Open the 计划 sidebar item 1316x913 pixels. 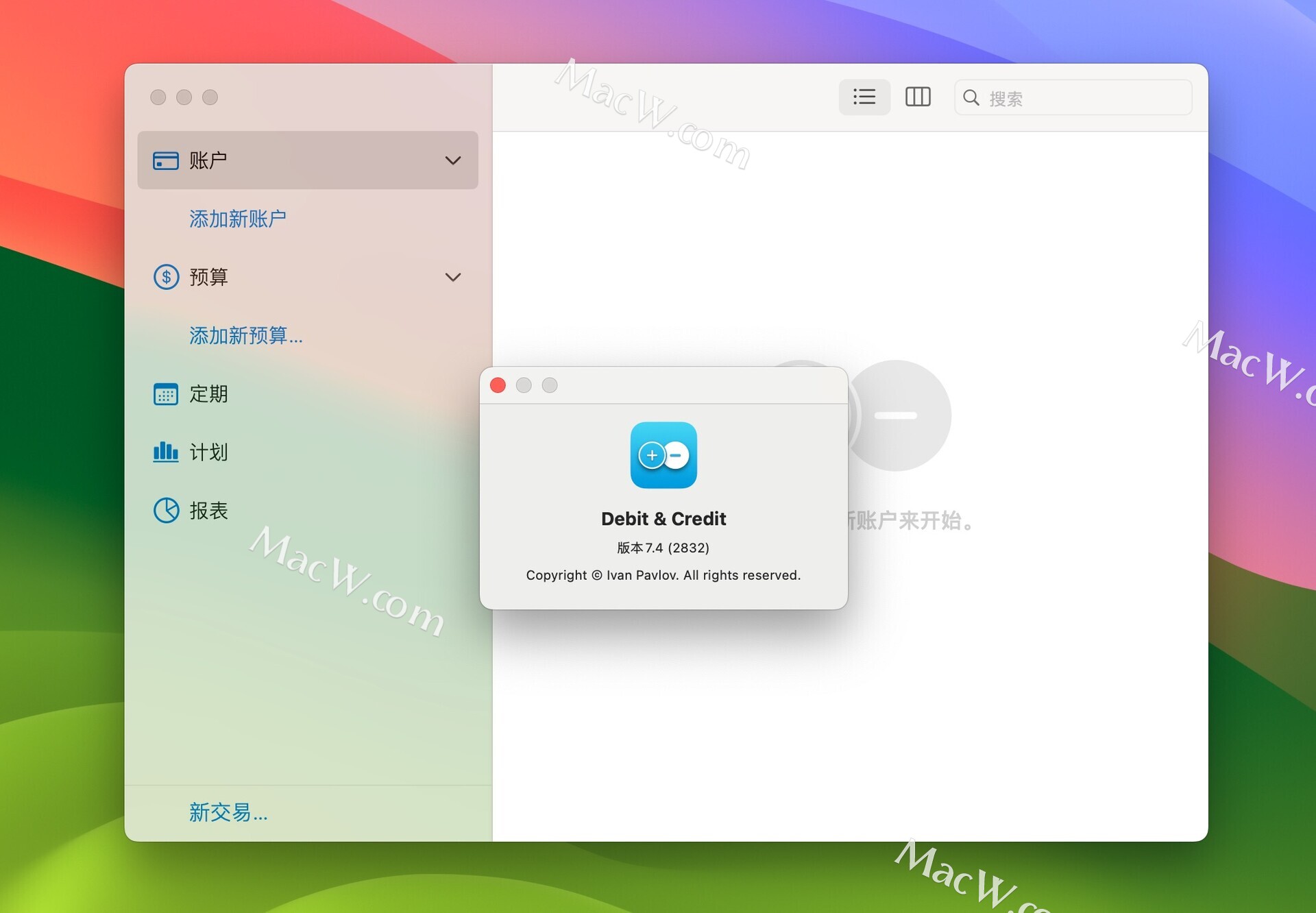pos(308,452)
